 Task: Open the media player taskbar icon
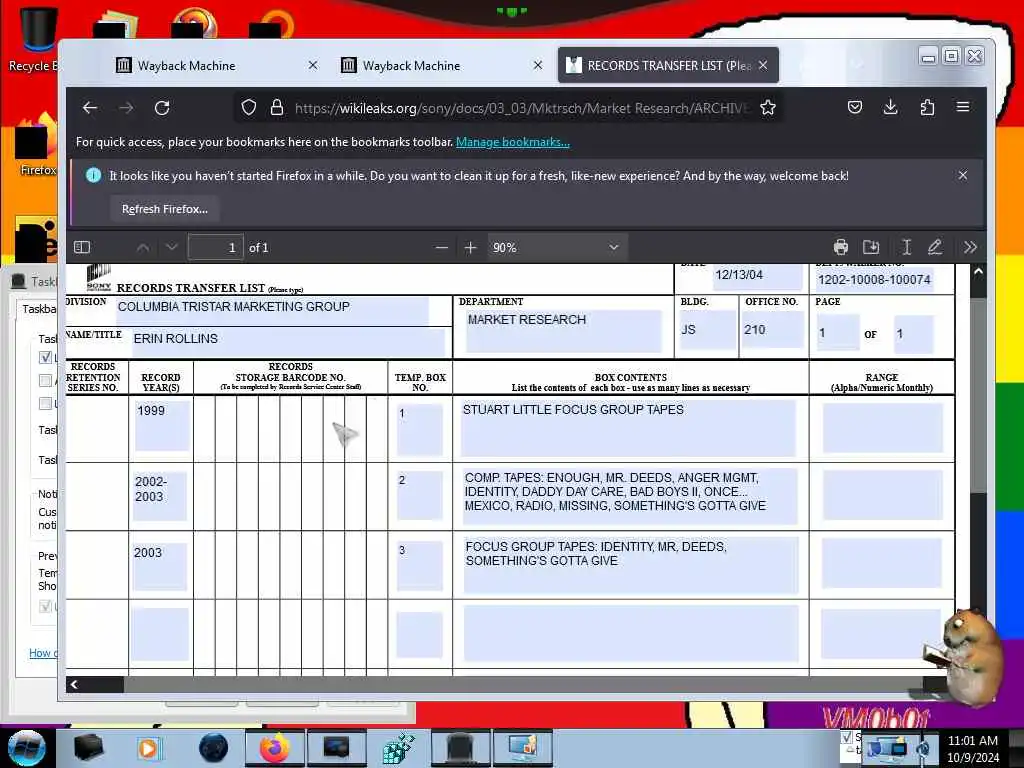coord(148,748)
